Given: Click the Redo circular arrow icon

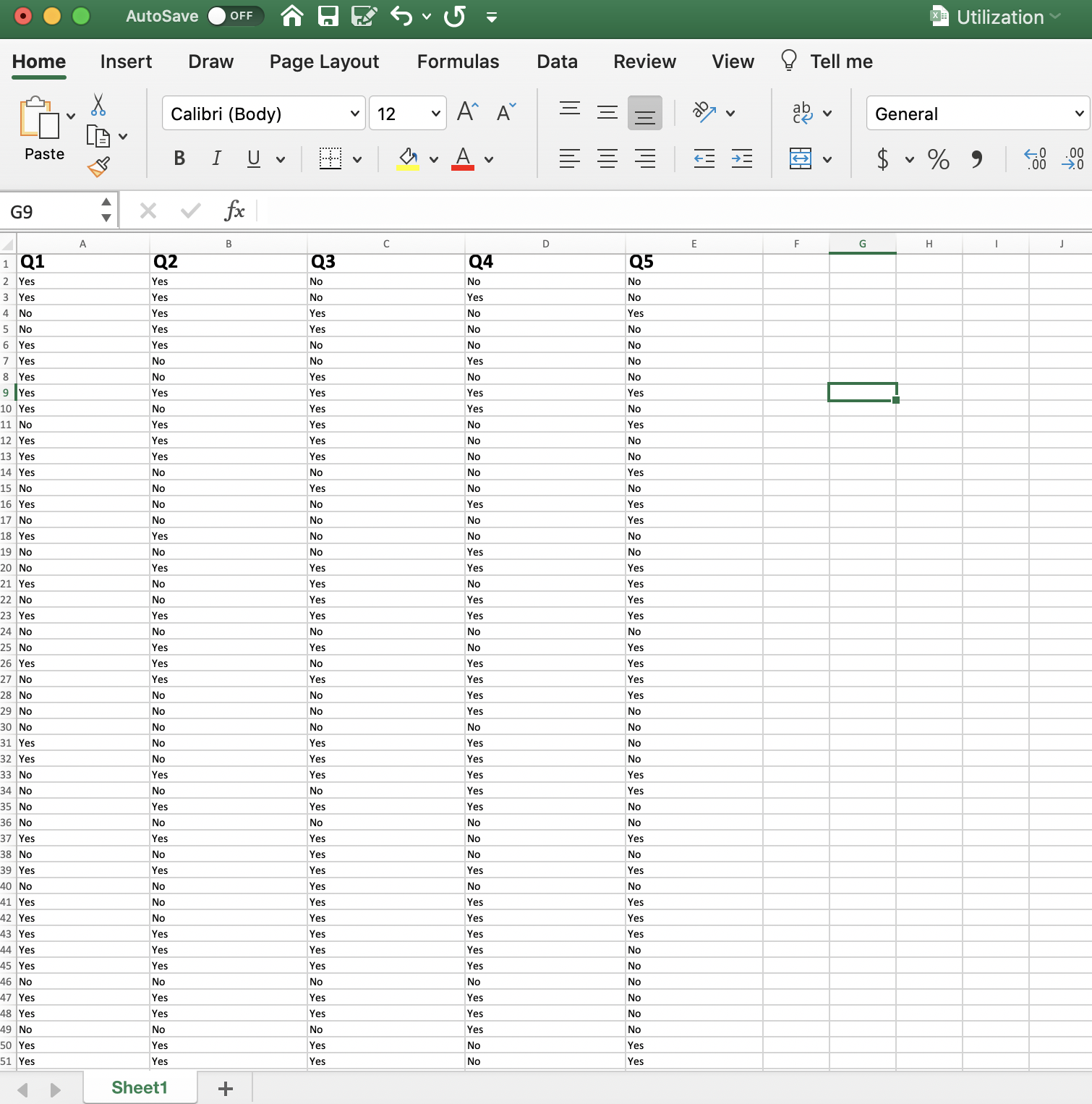Looking at the screenshot, I should click(x=455, y=16).
